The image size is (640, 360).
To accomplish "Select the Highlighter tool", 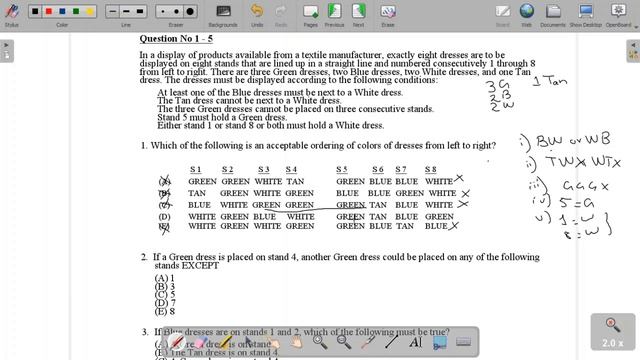I will (224, 342).
